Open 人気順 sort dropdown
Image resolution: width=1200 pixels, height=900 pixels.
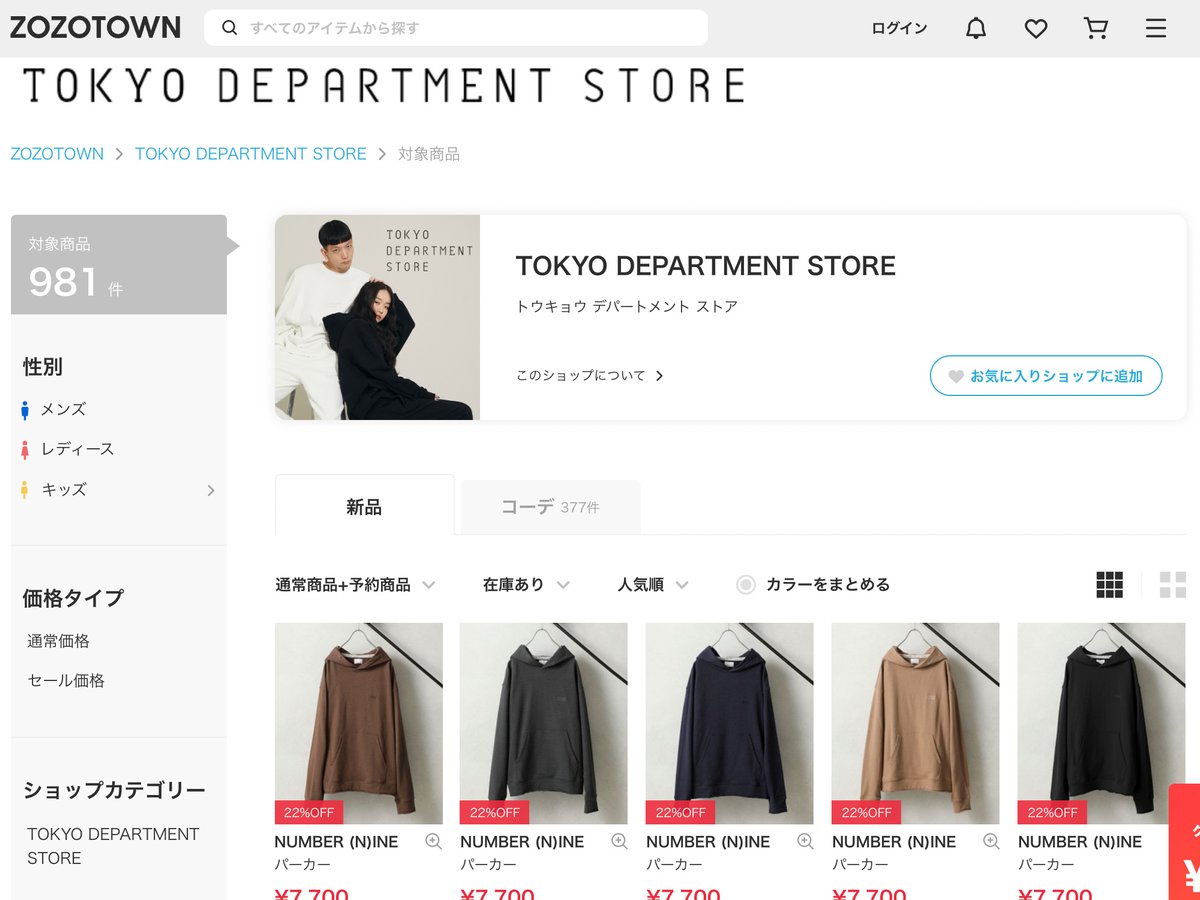coord(653,585)
